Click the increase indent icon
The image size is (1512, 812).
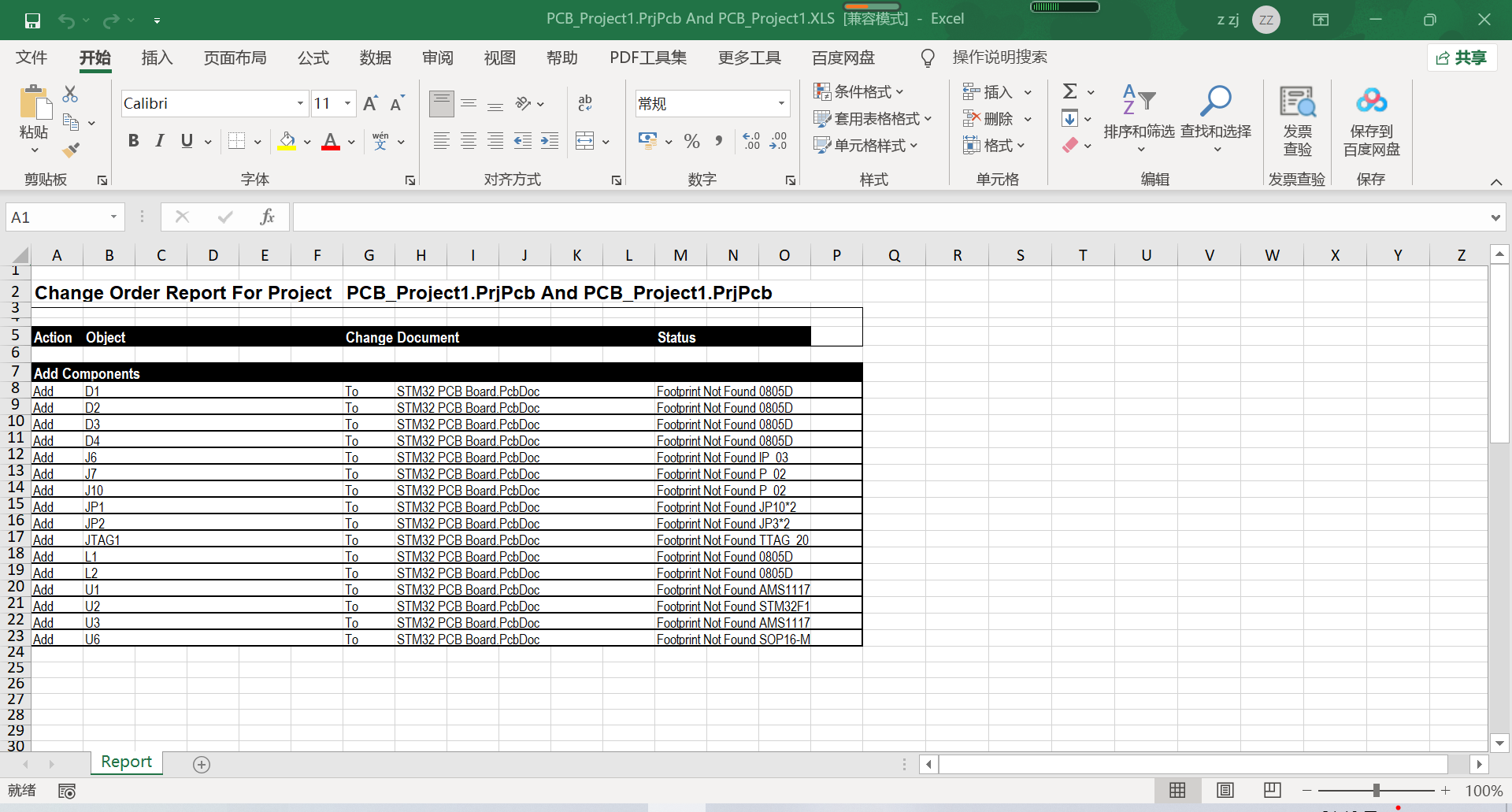point(550,141)
